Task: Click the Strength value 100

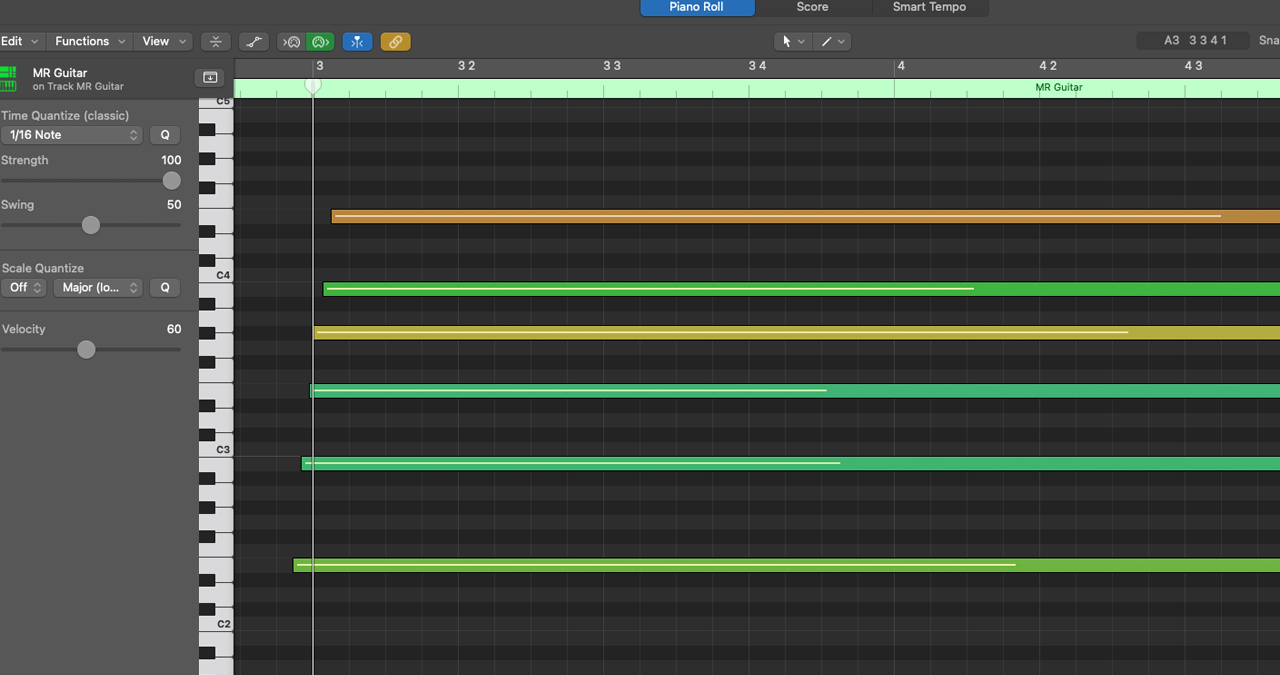Action: pos(171,160)
